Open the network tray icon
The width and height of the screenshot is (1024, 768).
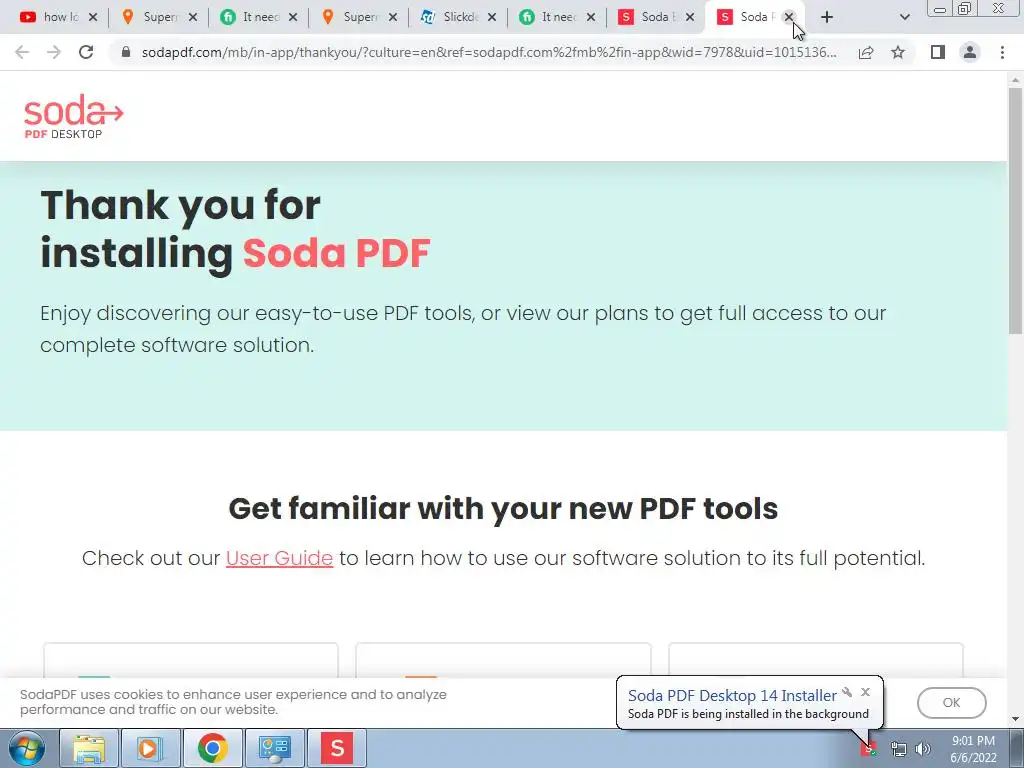coord(899,750)
